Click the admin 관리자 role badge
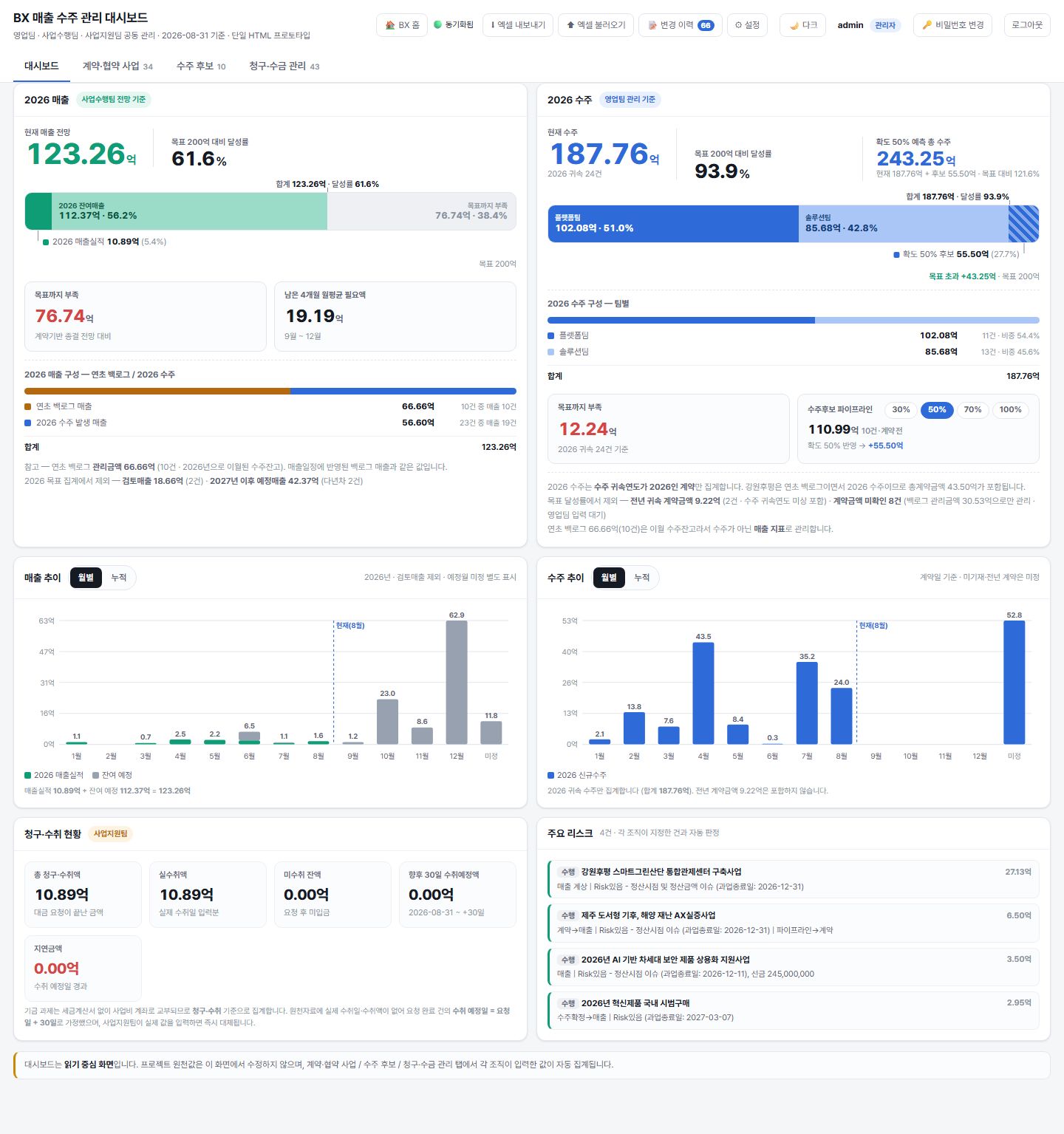The image size is (1064, 1134). coord(885,25)
